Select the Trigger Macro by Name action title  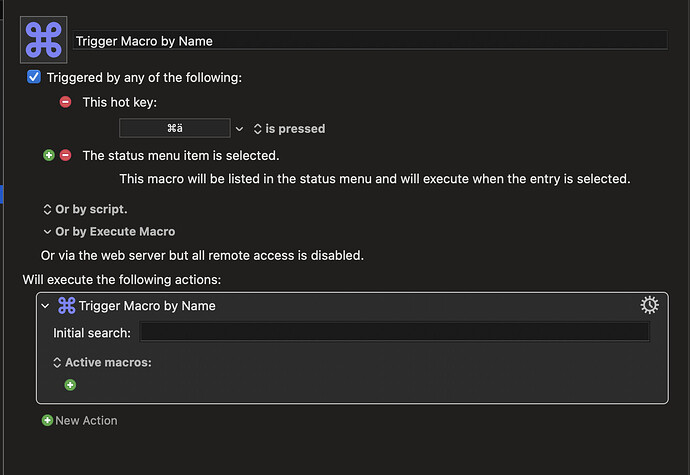point(148,305)
